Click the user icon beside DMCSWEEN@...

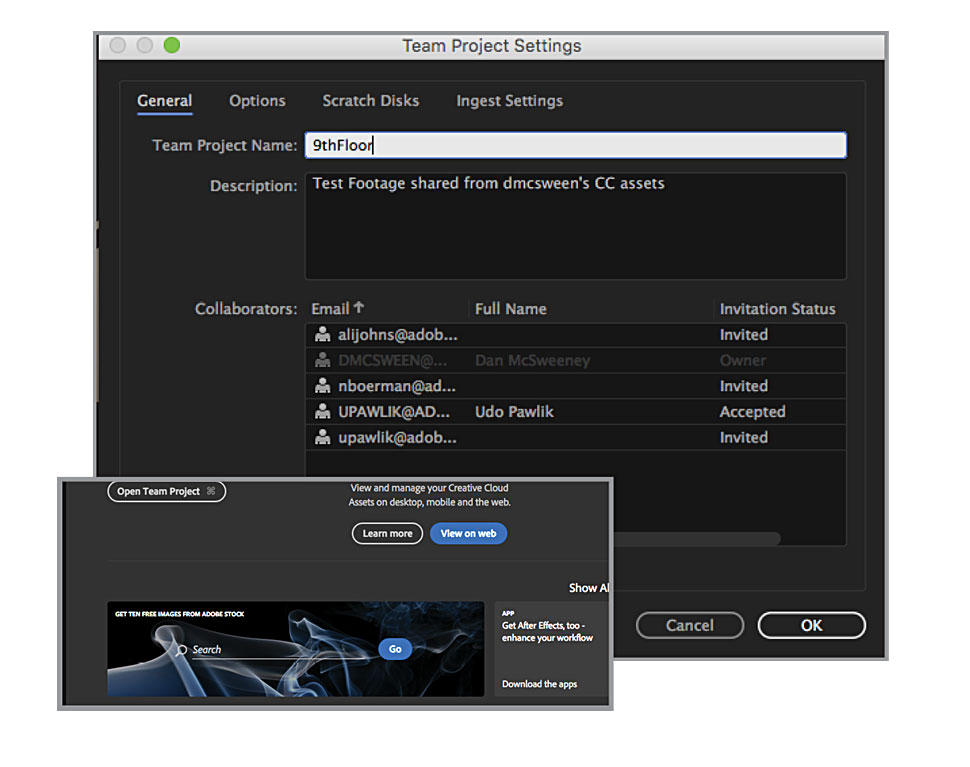click(322, 360)
